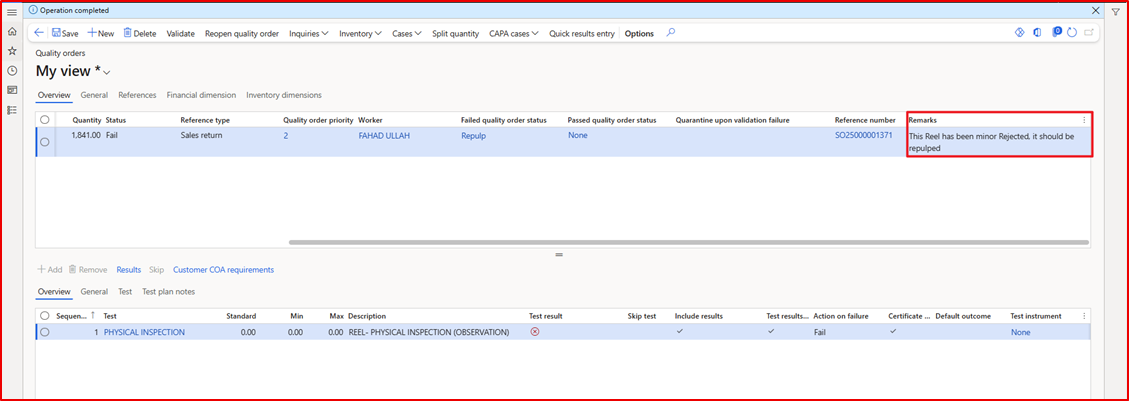
Task: Open Recent clock icon in sidebar
Action: click(12, 70)
